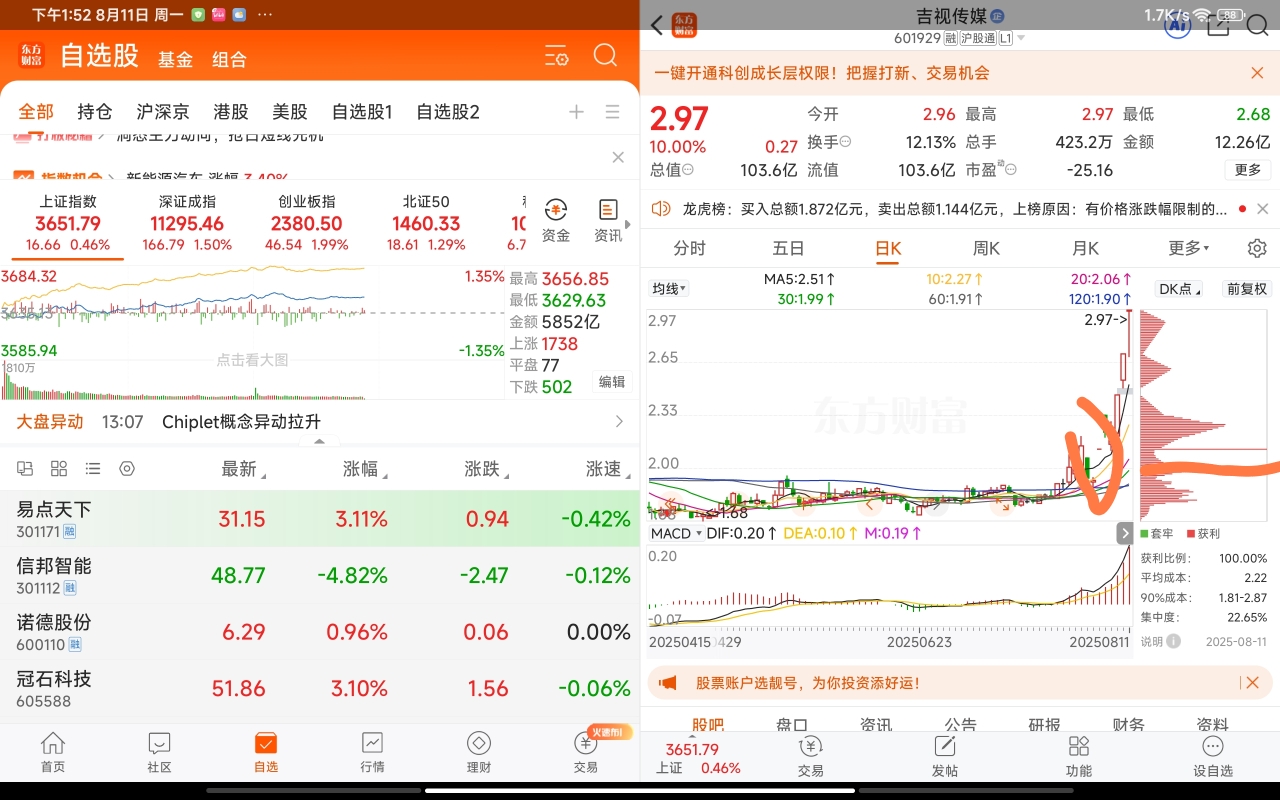This screenshot has width=1280, height=800.
Task: Go to 首页 home in bottom bar
Action: [x=53, y=753]
